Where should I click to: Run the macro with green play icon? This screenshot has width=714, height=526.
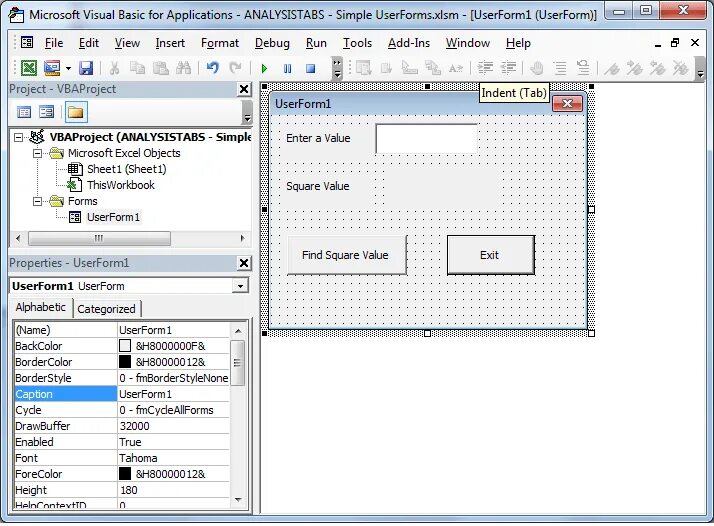point(264,69)
